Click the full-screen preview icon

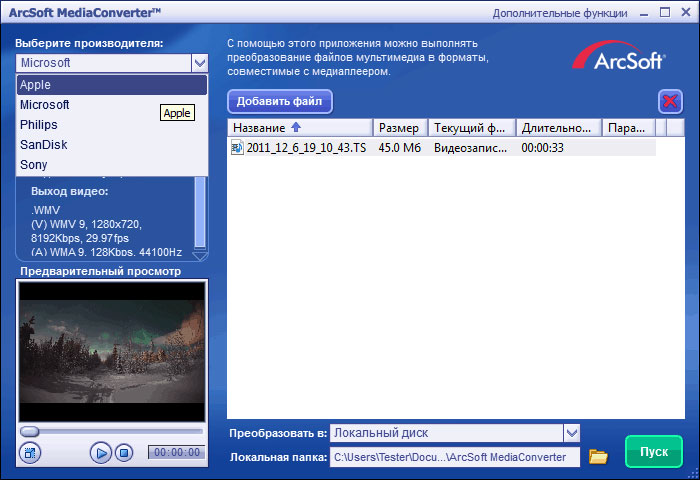coord(30,453)
